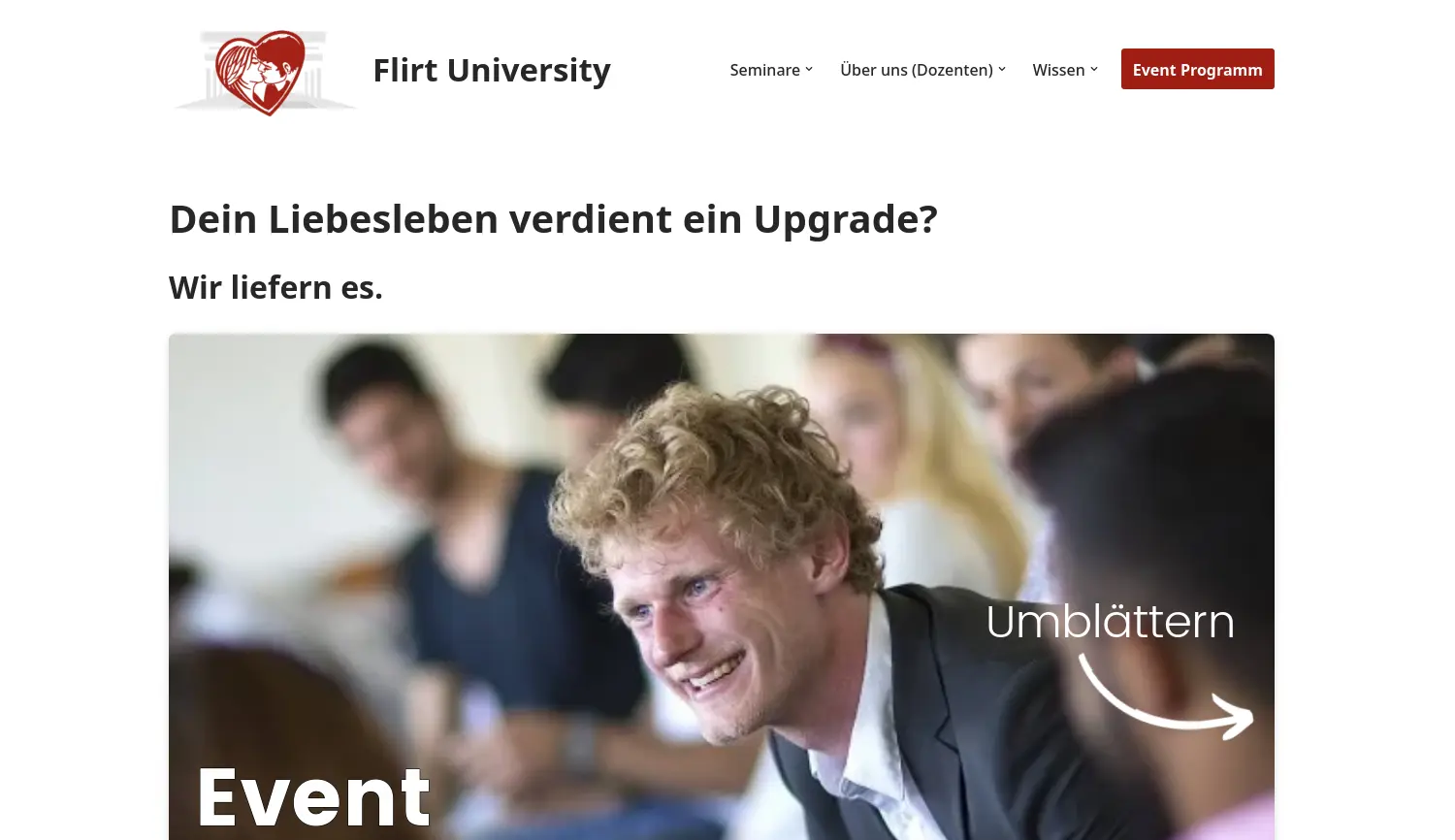Screen dimensions: 1455x840
Task: Click the Wir liefern es. subheading
Action: coord(275,287)
